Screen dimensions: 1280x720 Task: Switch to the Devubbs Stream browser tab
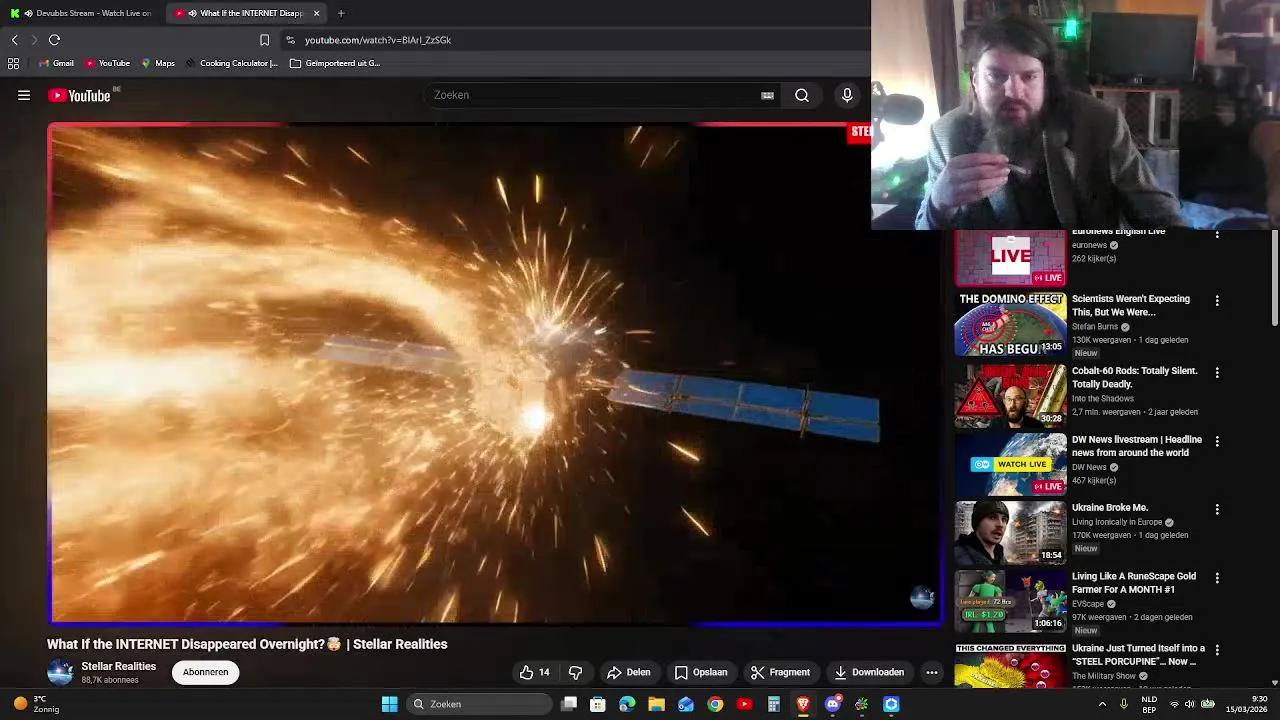coord(80,13)
